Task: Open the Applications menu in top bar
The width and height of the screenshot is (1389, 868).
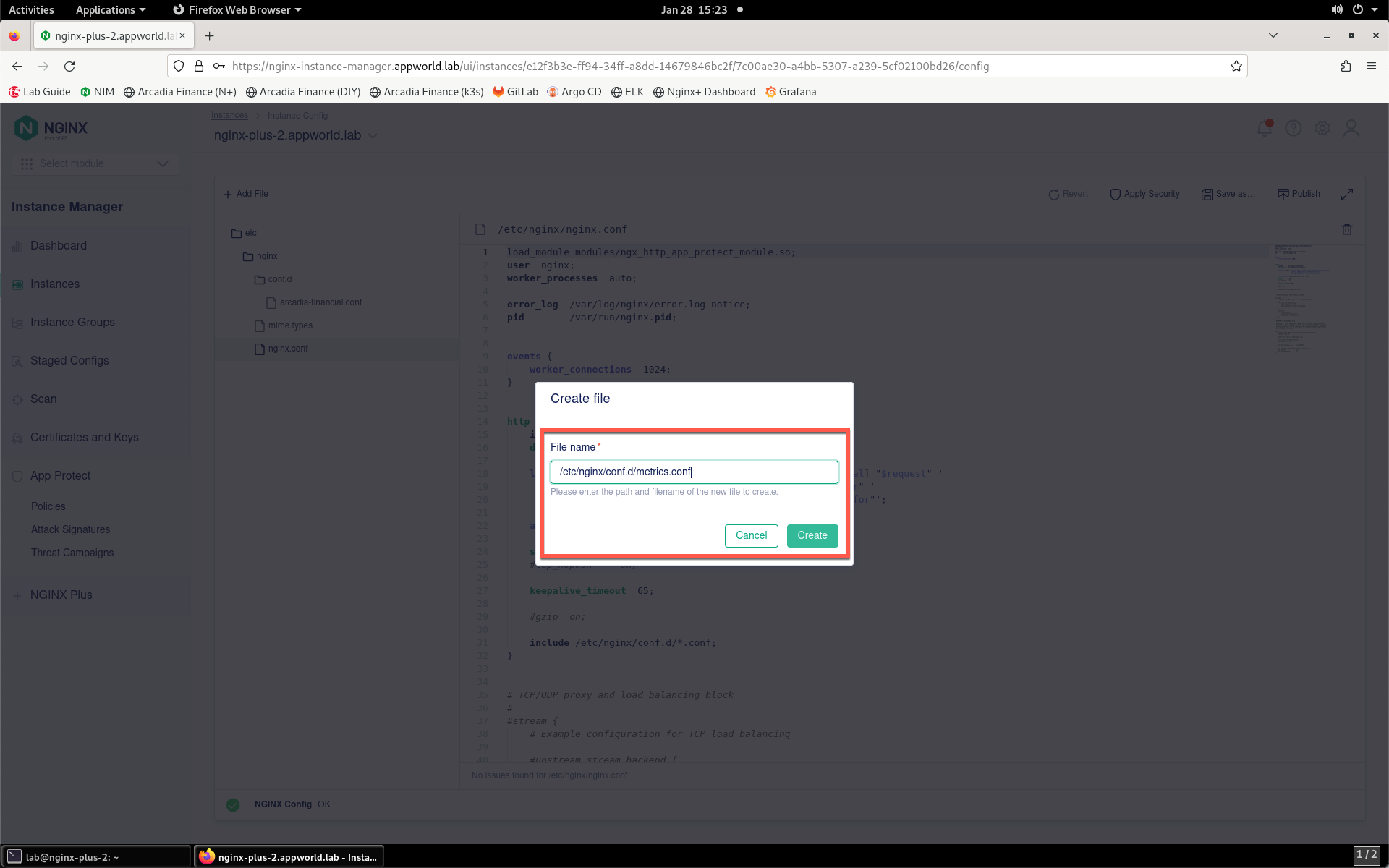Action: point(110,9)
